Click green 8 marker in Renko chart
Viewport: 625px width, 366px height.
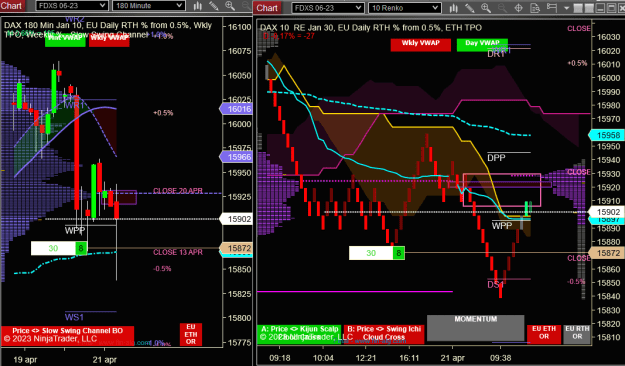[x=399, y=253]
